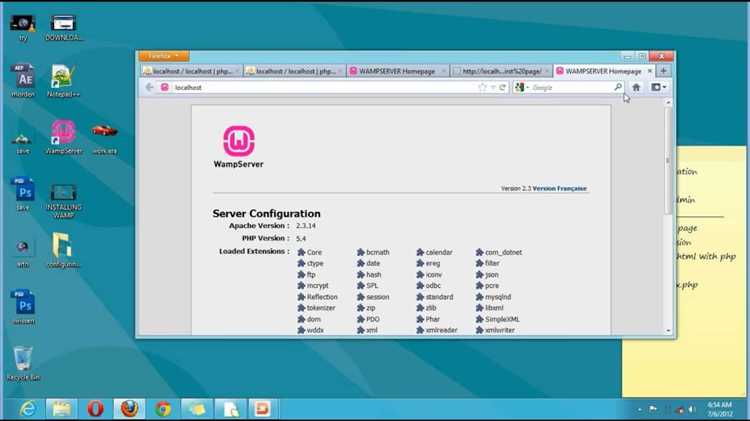
Task: Select the After Effects 'morden' file icon
Action: 23,81
